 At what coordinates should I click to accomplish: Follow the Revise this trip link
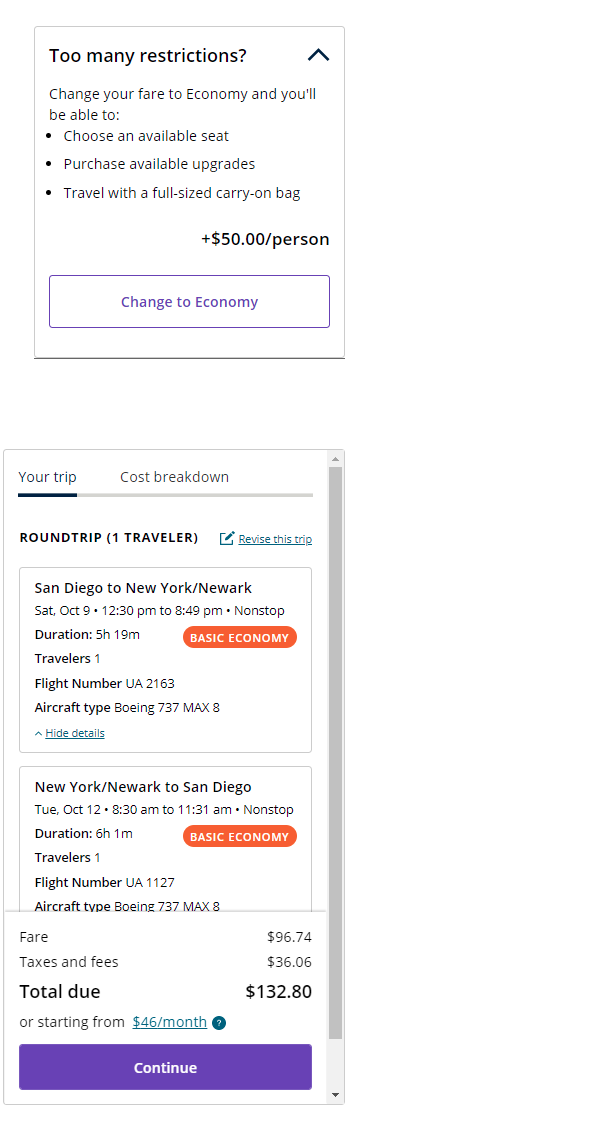pos(275,539)
